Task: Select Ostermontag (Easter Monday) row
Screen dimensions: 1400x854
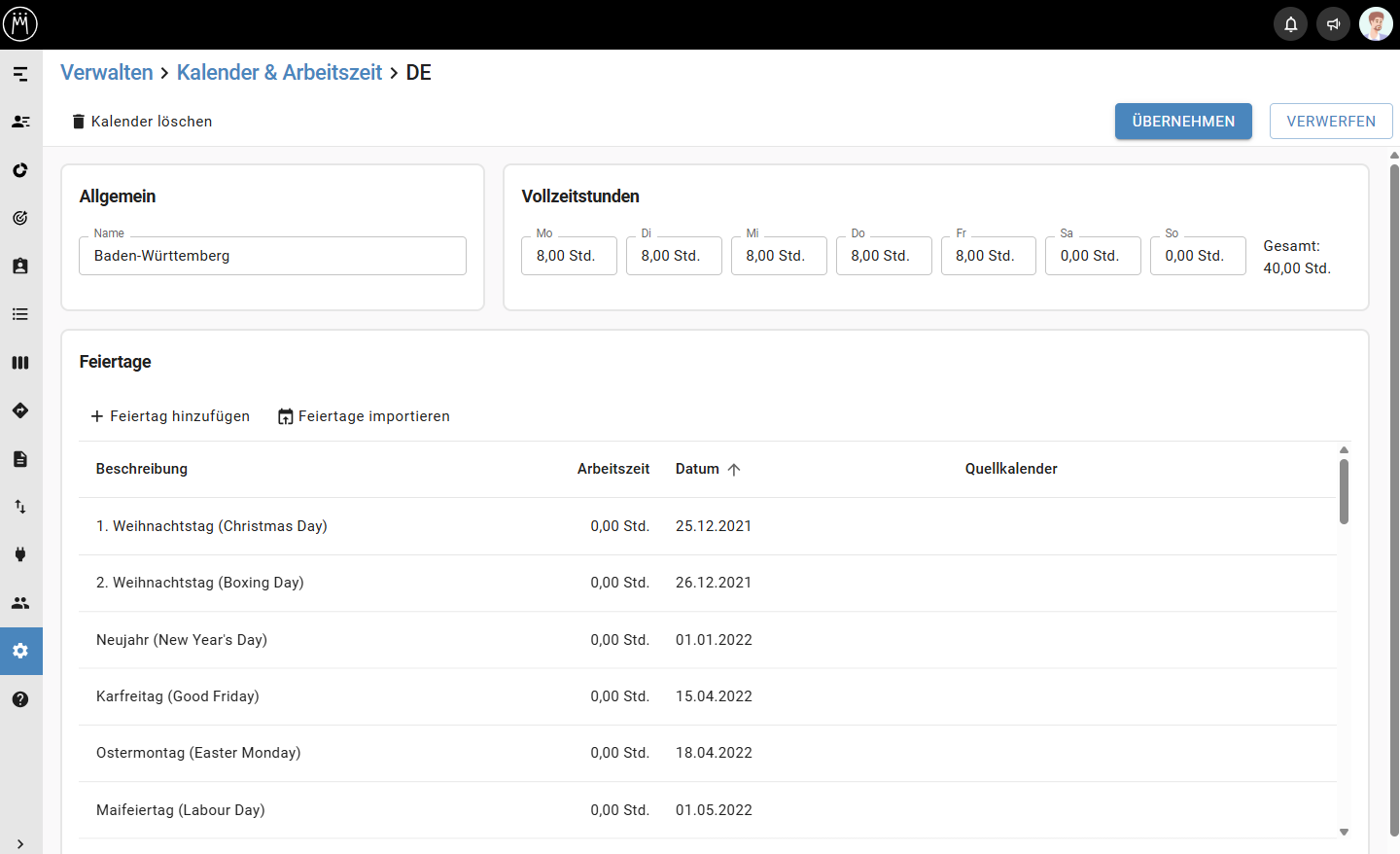Action: click(708, 753)
